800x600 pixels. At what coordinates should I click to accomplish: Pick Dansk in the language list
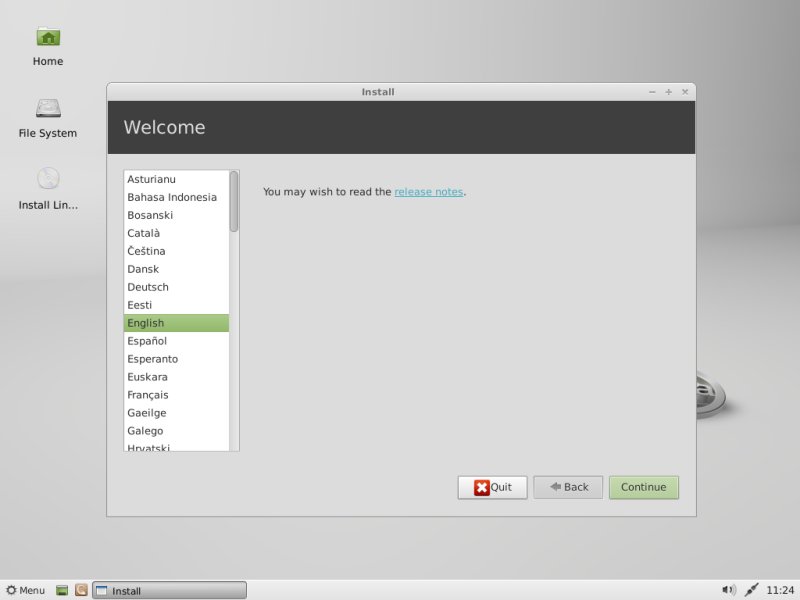tap(176, 269)
